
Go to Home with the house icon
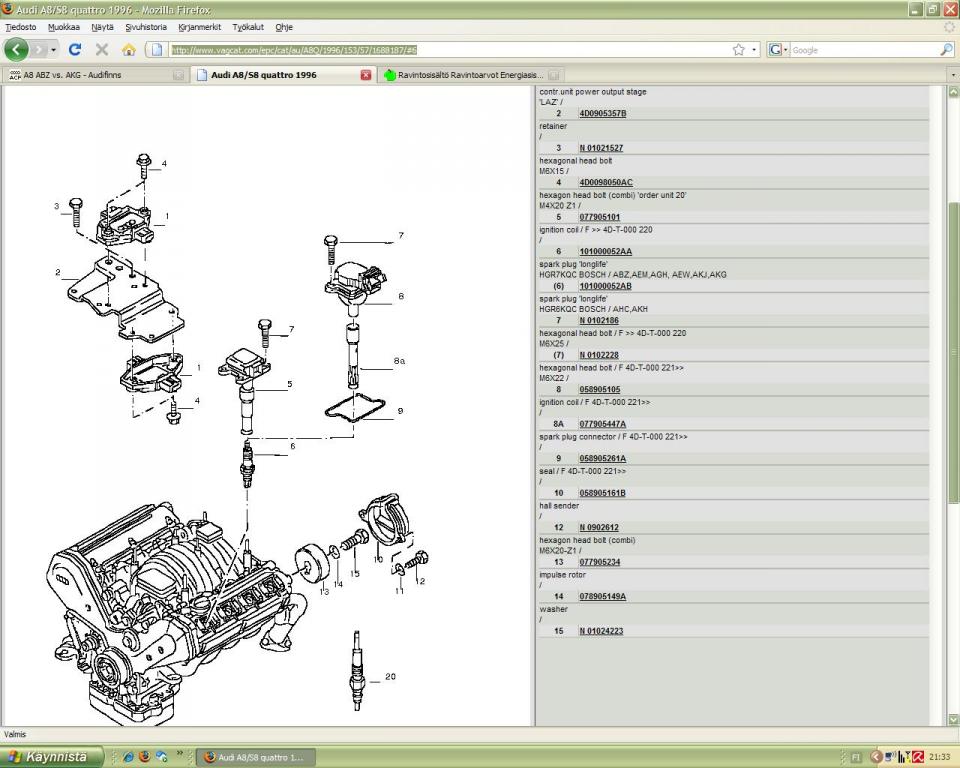(128, 49)
